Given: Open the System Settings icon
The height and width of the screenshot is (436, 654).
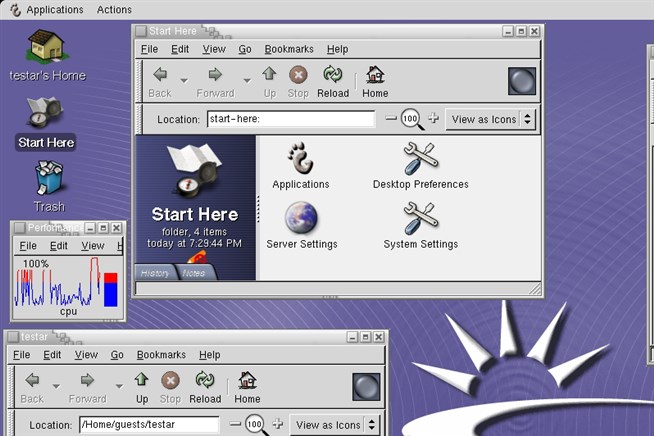Looking at the screenshot, I should (x=420, y=217).
